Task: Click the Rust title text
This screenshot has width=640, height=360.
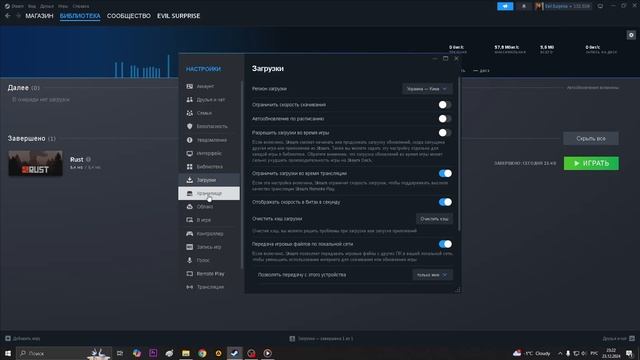Action: pyautogui.click(x=76, y=160)
